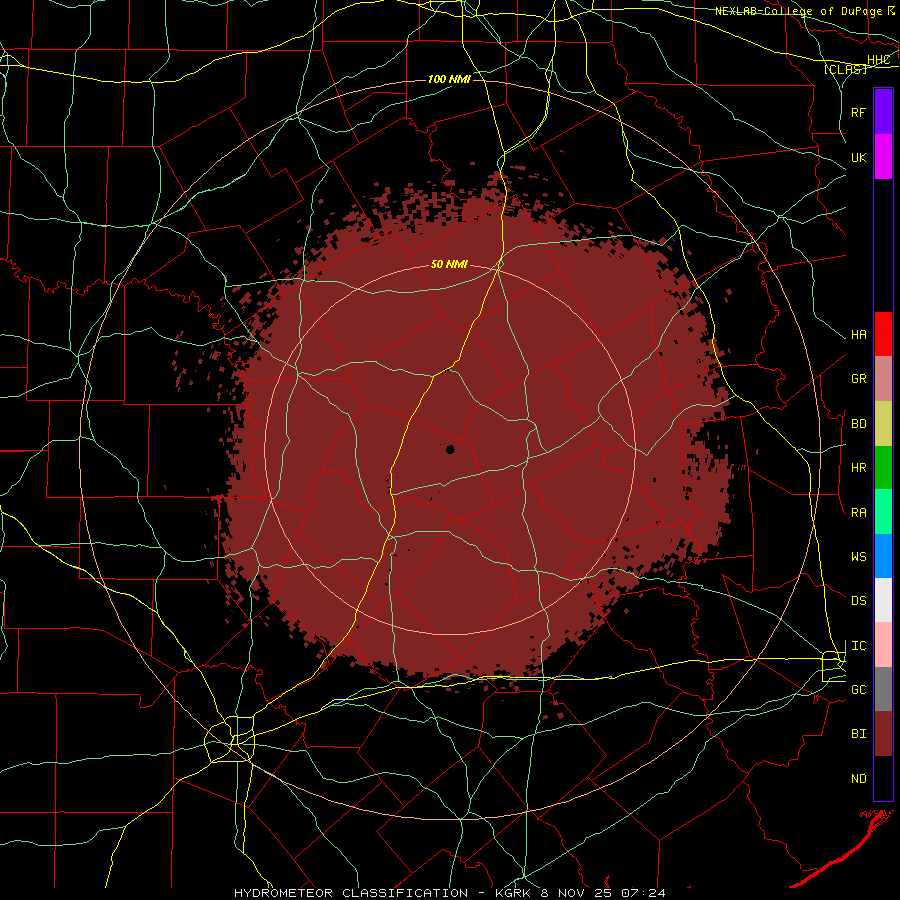
Task: Click the WS legend label
Action: (x=859, y=557)
